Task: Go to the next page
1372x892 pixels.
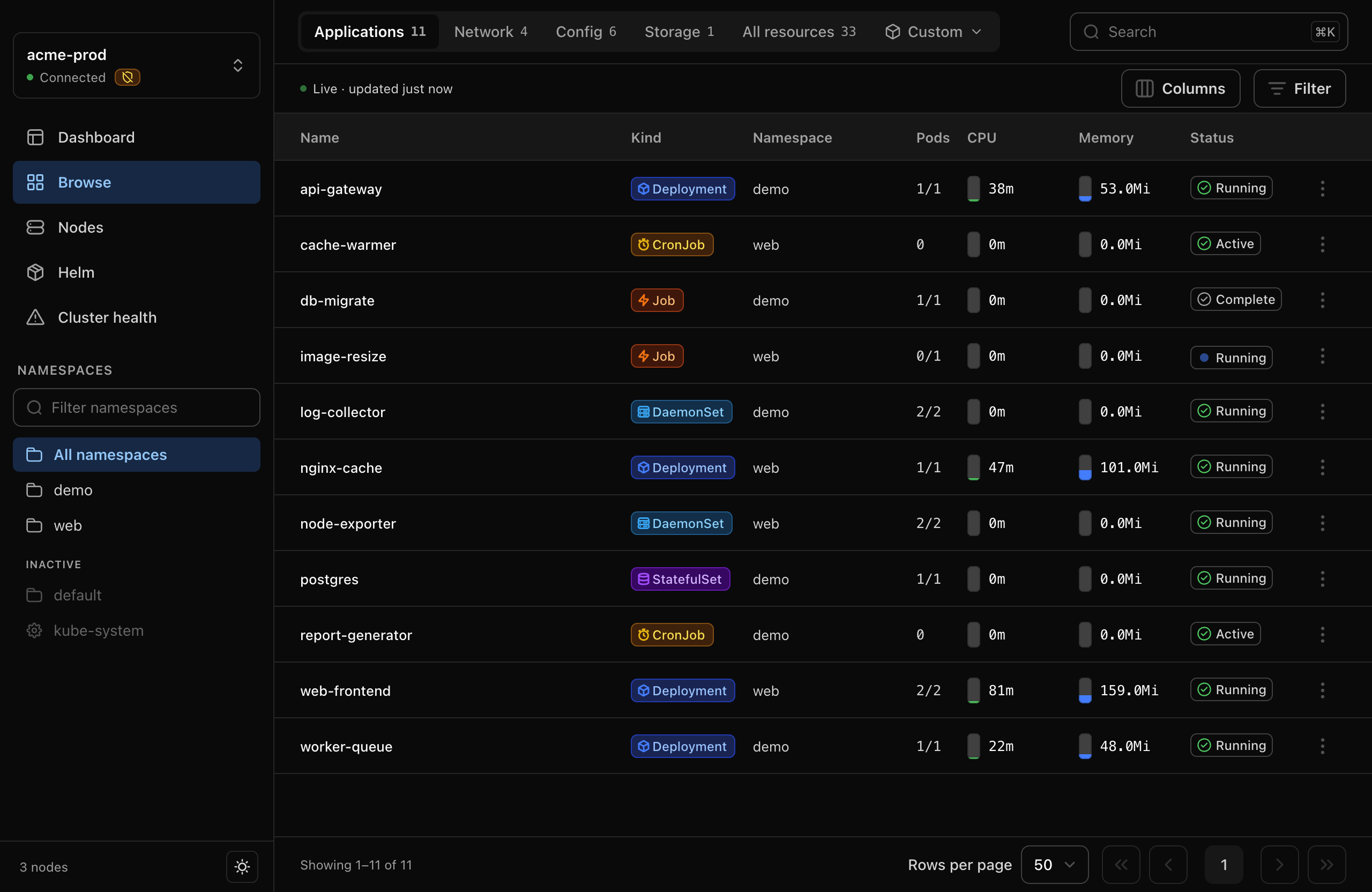Action: pyautogui.click(x=1279, y=864)
